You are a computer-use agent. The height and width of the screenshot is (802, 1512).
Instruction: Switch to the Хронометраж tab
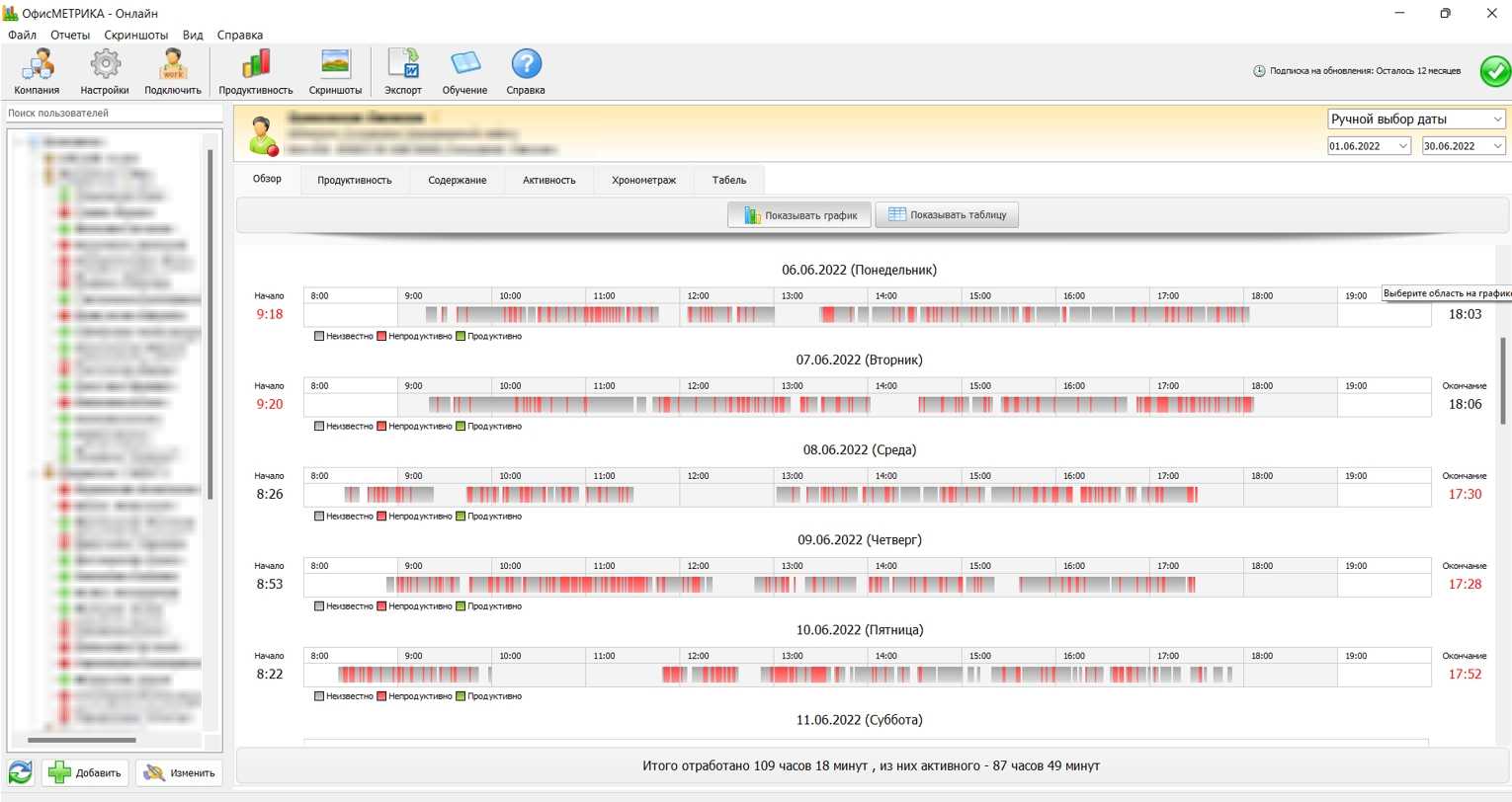pyautogui.click(x=643, y=180)
